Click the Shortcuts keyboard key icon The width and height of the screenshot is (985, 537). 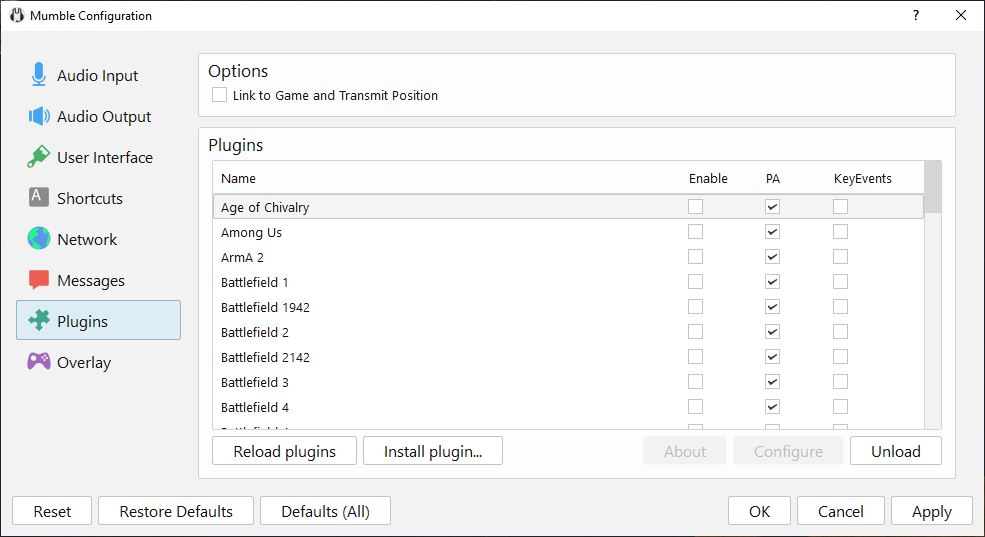click(38, 197)
